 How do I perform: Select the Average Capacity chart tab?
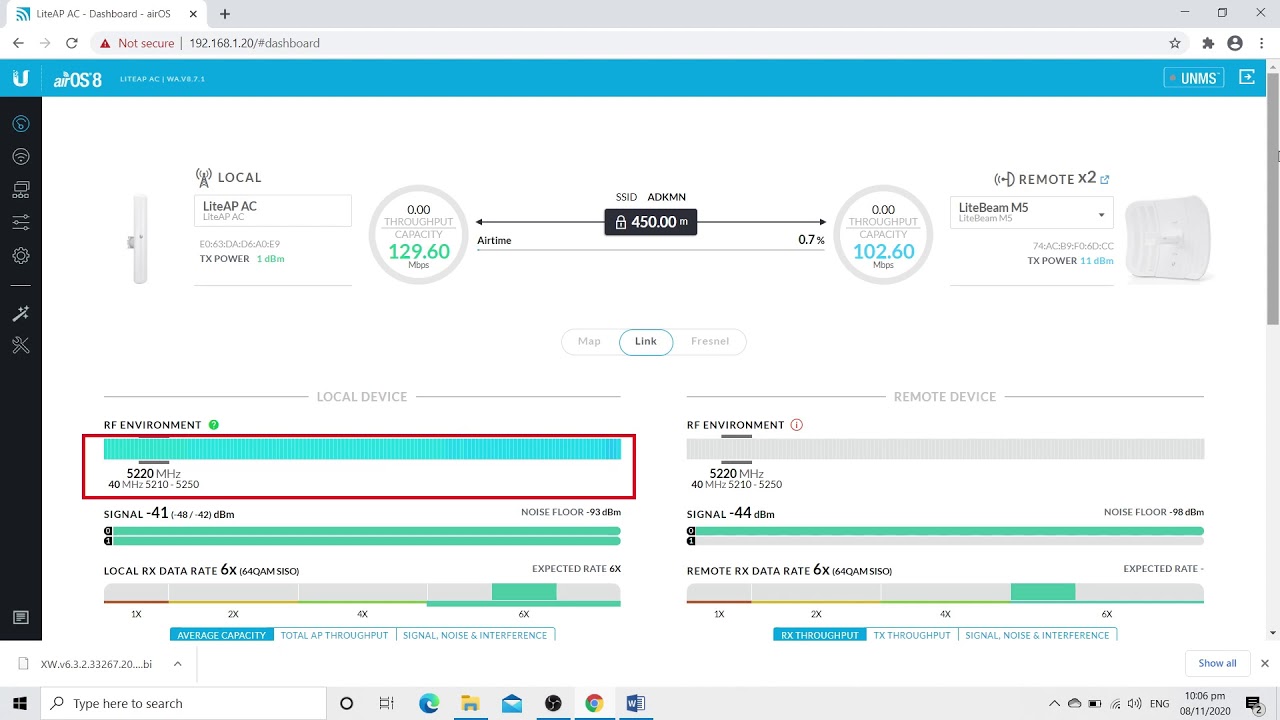click(222, 635)
